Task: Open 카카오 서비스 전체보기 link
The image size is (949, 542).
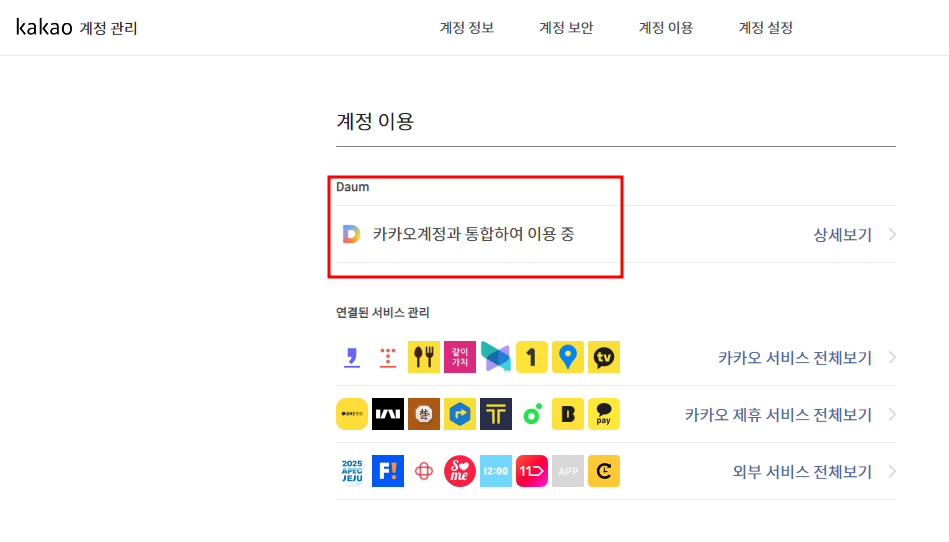Action: pos(795,358)
